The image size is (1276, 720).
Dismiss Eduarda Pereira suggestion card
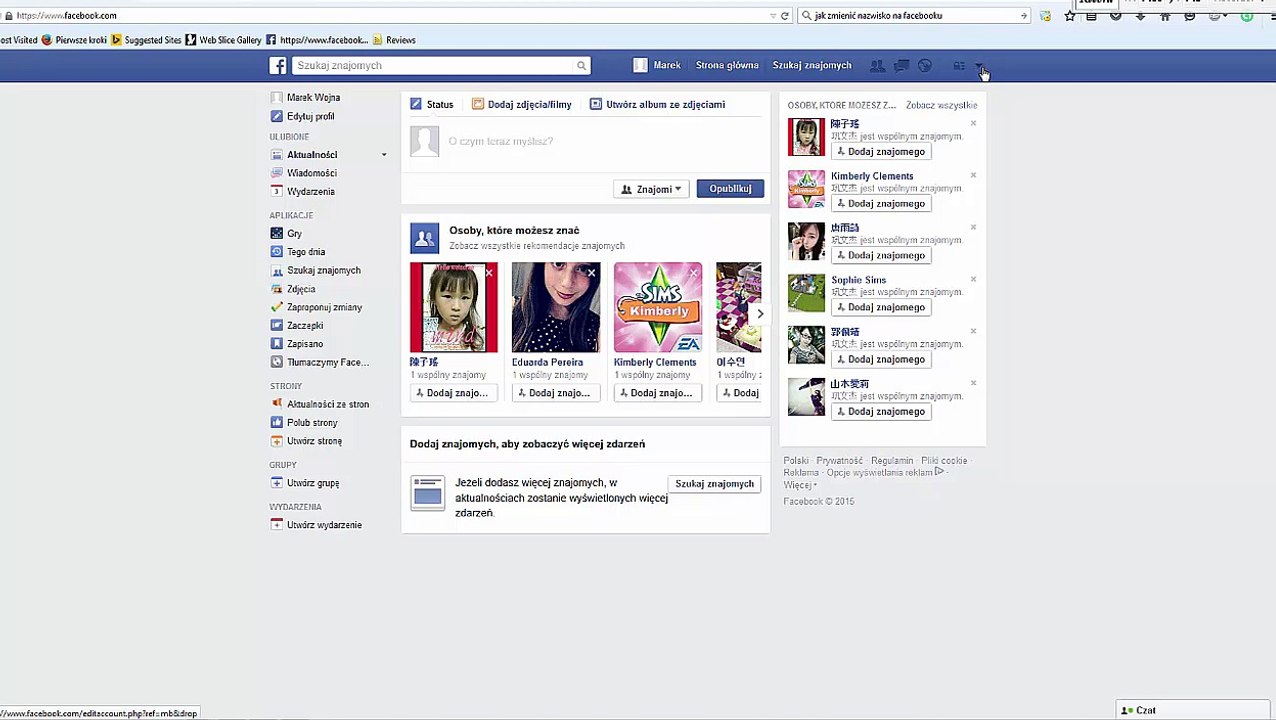(x=592, y=272)
